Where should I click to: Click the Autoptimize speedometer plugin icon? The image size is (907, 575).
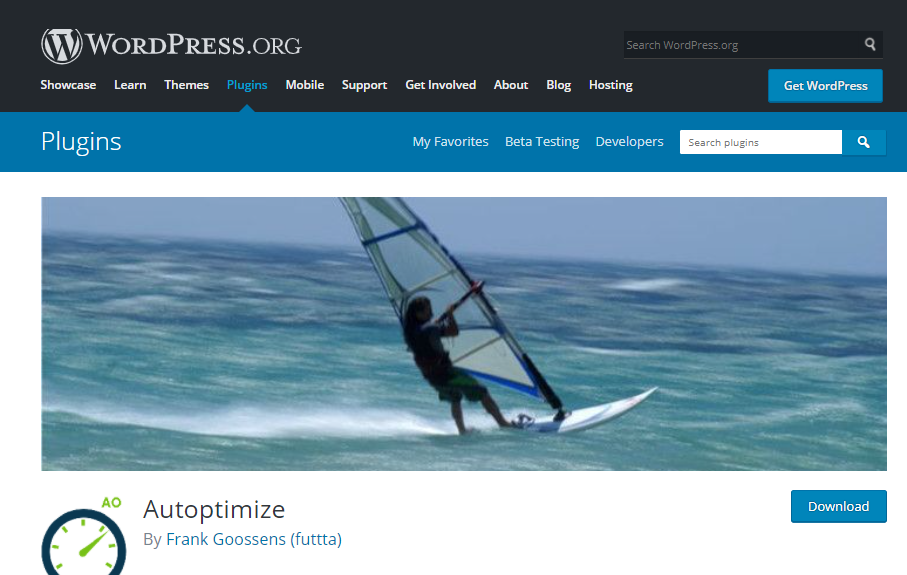[83, 536]
